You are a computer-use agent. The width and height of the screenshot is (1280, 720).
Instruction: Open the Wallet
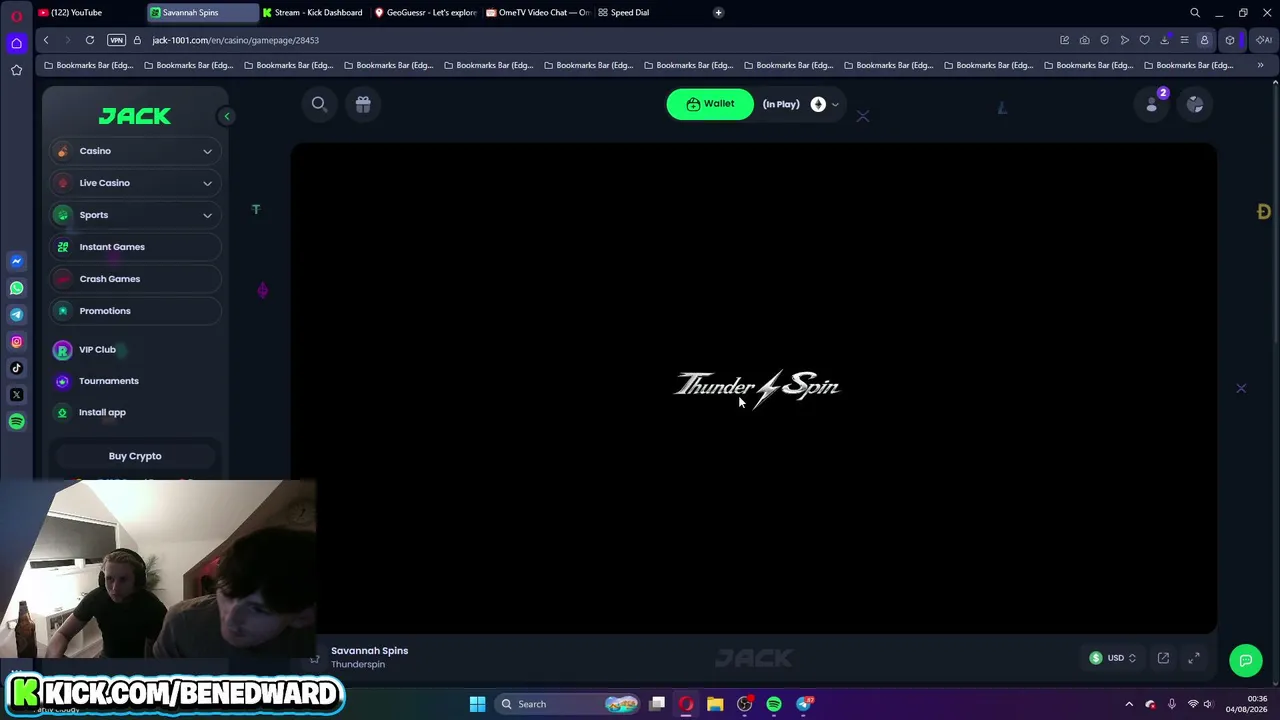point(710,104)
